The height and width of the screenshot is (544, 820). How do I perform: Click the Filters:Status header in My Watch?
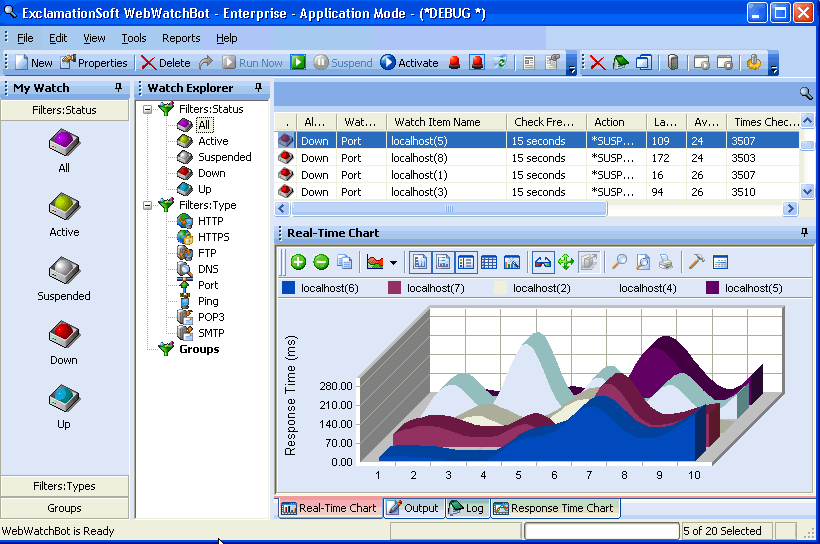(x=64, y=110)
